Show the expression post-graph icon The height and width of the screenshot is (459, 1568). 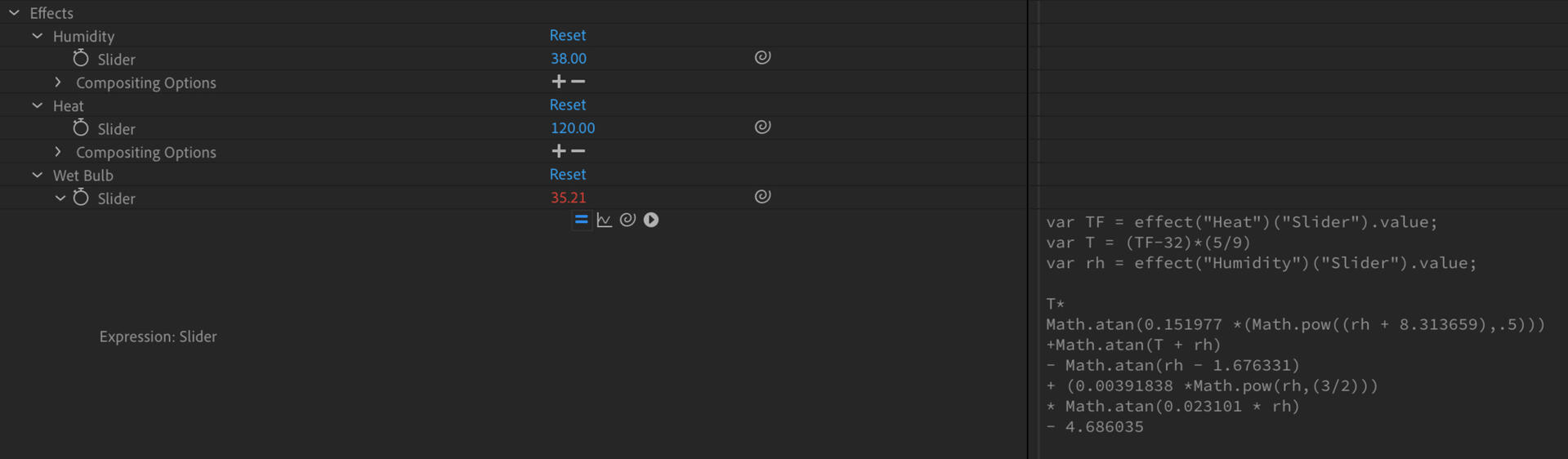[x=605, y=220]
